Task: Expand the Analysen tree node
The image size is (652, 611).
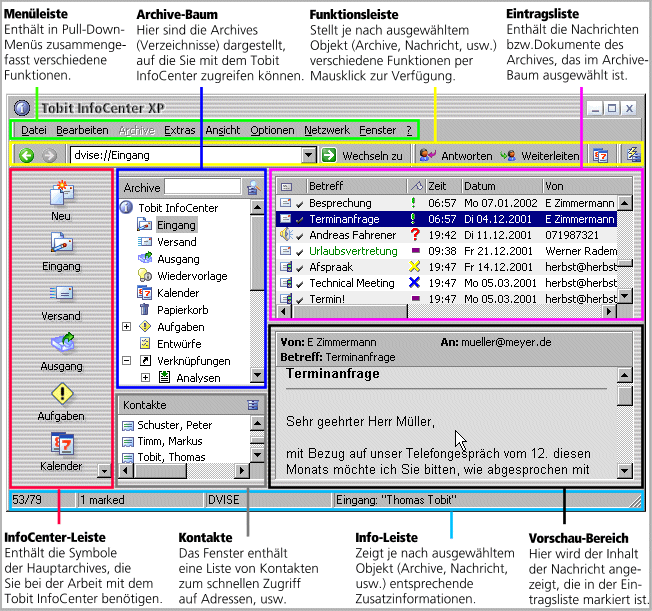Action: tap(145, 377)
